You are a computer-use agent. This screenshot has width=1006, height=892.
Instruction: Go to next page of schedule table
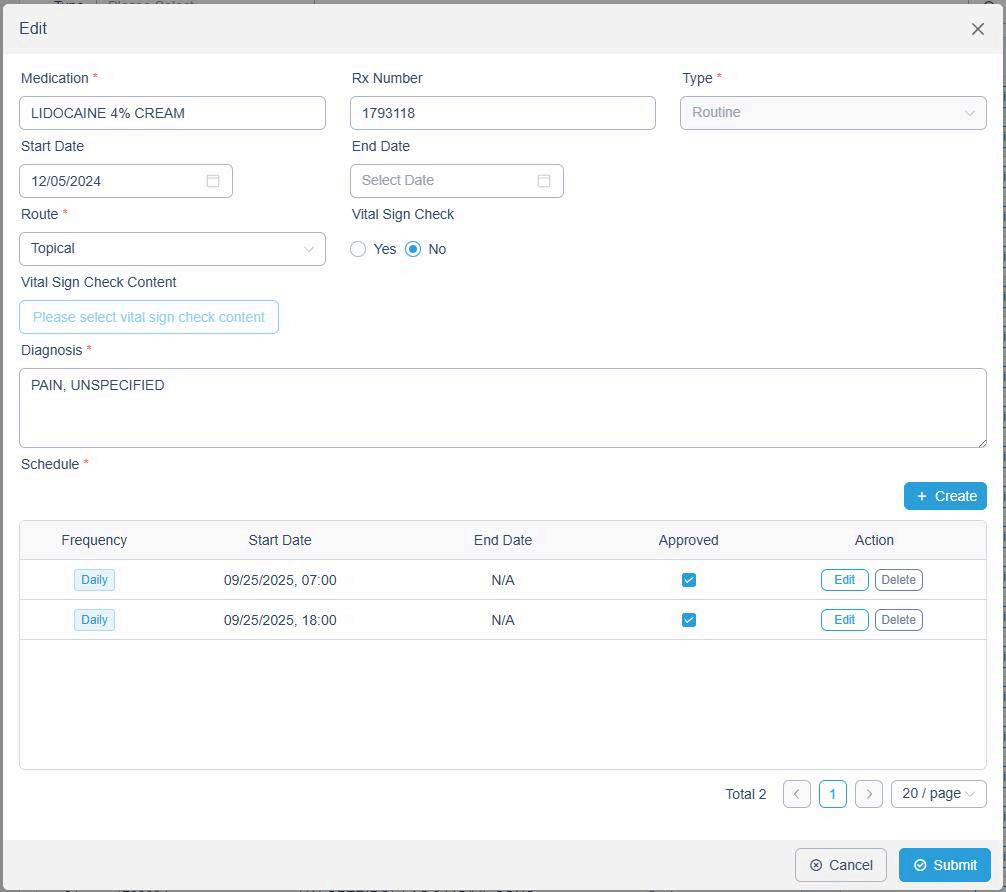(x=869, y=794)
